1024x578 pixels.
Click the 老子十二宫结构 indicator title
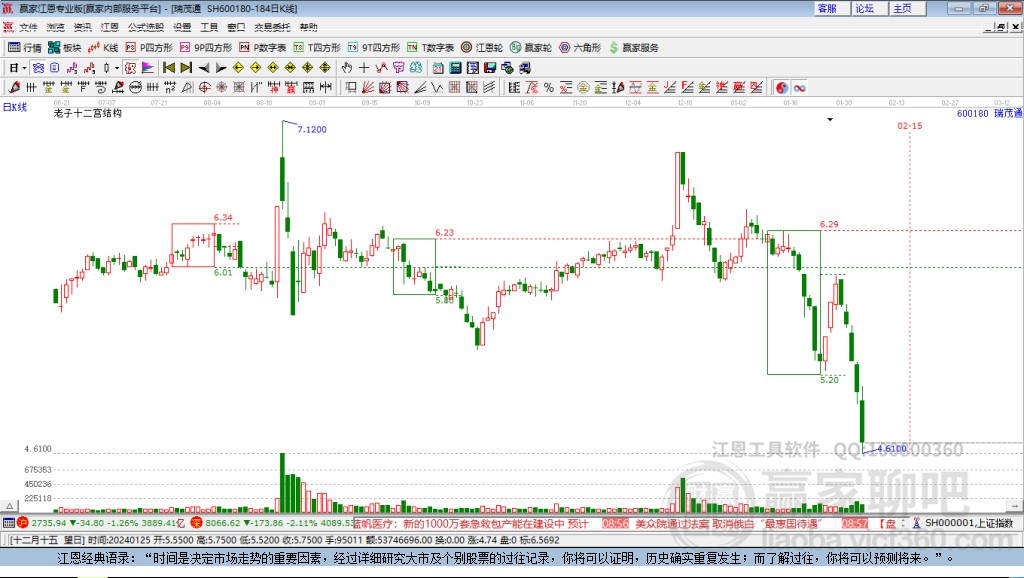[88, 113]
